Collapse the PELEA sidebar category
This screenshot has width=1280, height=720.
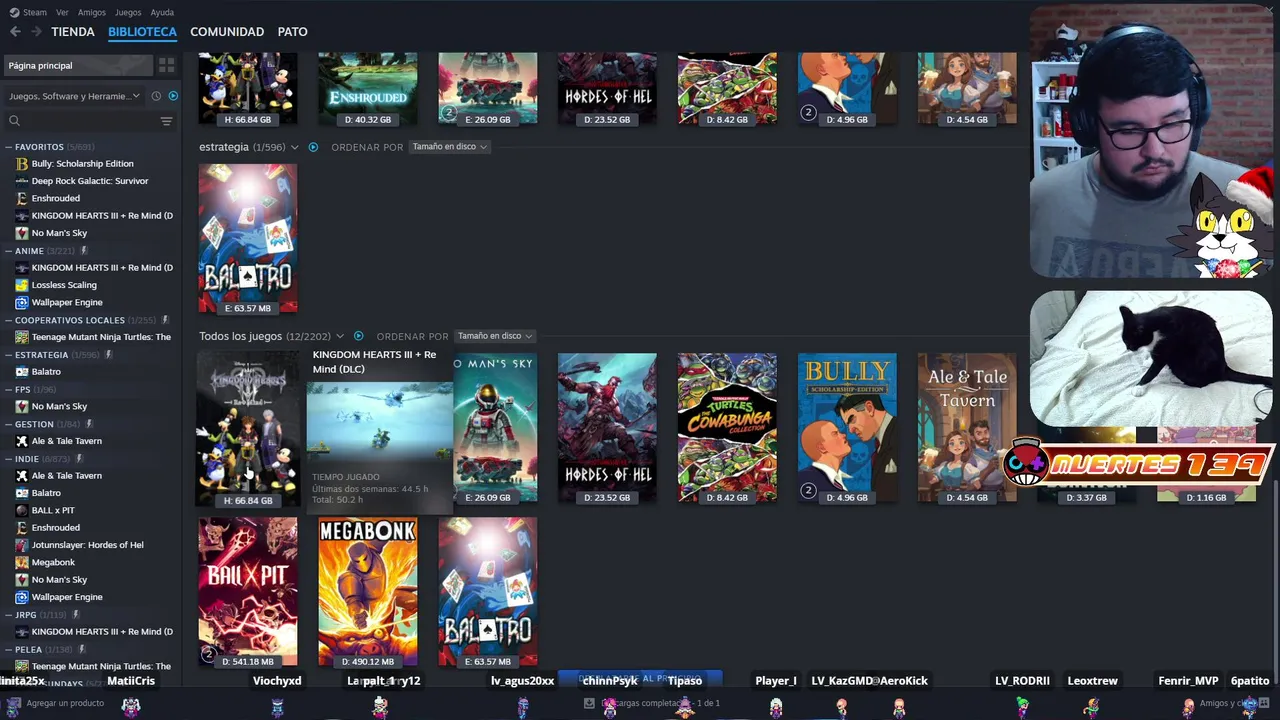click(x=9, y=649)
